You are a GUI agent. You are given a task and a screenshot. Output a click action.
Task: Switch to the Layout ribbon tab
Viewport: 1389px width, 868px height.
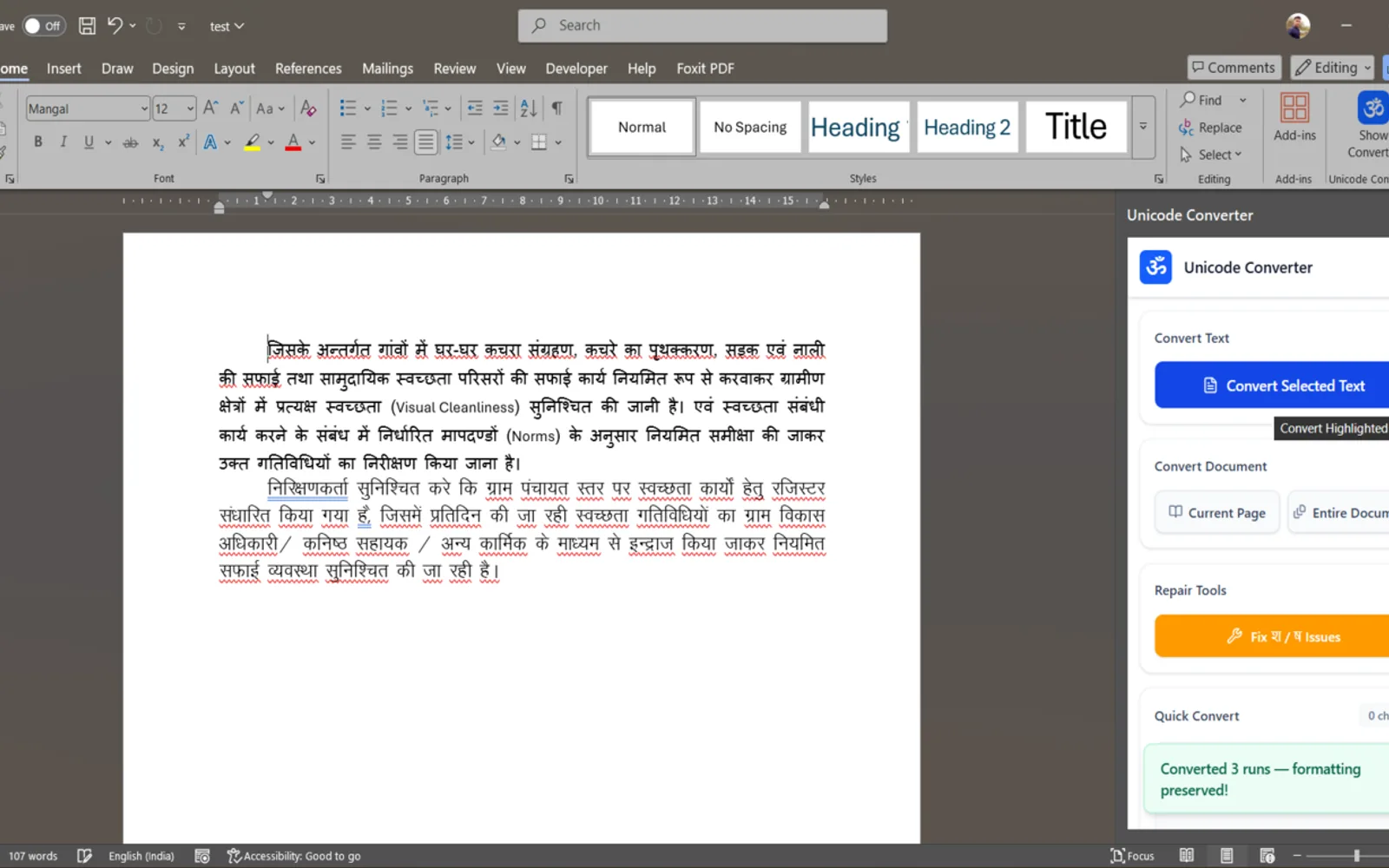(234, 69)
